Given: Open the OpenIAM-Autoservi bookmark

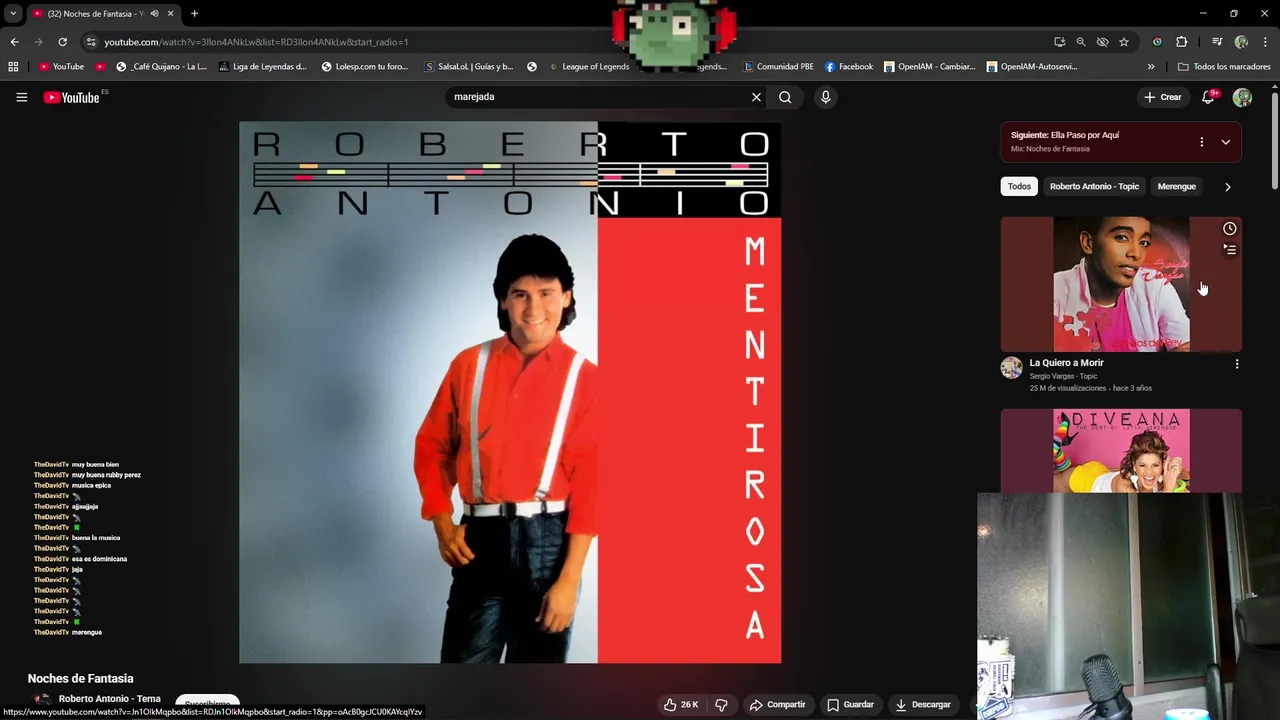Looking at the screenshot, I should tap(1032, 67).
